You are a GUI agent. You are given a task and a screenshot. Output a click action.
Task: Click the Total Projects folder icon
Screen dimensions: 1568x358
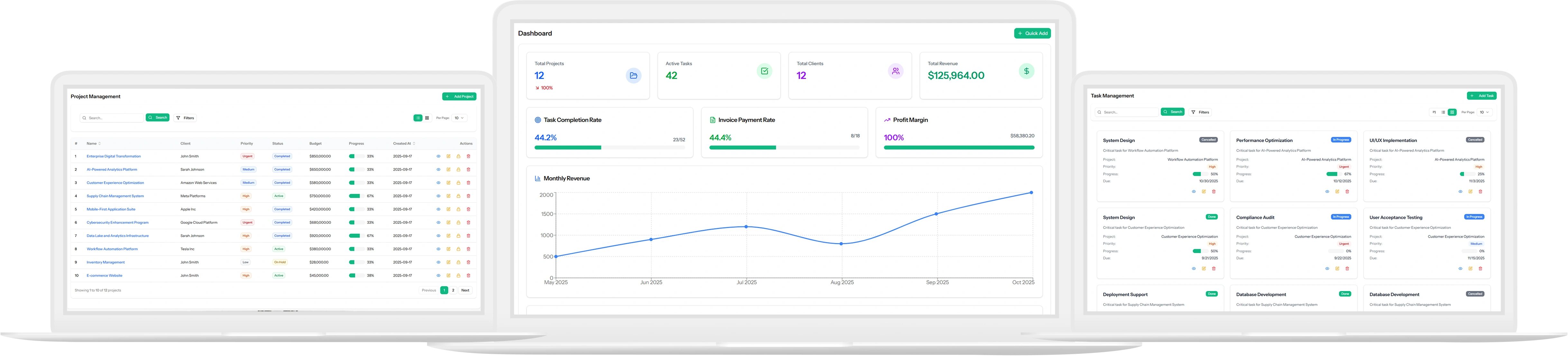pyautogui.click(x=633, y=76)
